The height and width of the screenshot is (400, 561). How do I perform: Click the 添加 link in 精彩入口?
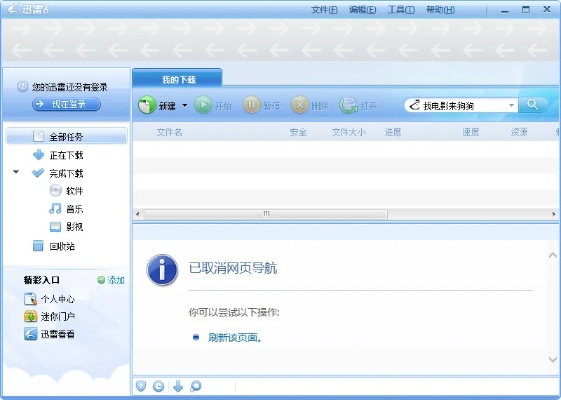pyautogui.click(x=116, y=280)
